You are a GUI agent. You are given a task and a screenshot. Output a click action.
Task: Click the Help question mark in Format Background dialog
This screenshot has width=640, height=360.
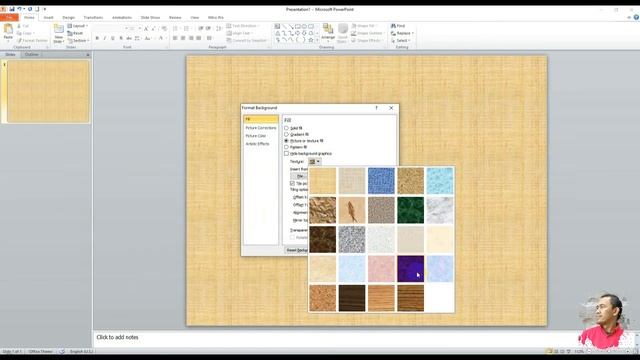[376, 108]
